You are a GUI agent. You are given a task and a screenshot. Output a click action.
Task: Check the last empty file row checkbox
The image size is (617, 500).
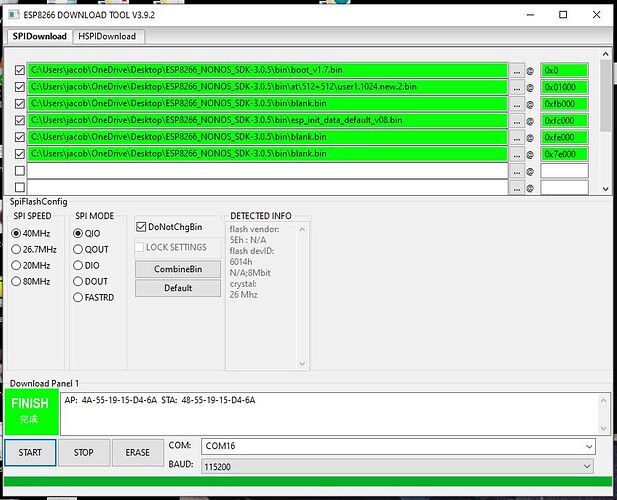tap(20, 187)
